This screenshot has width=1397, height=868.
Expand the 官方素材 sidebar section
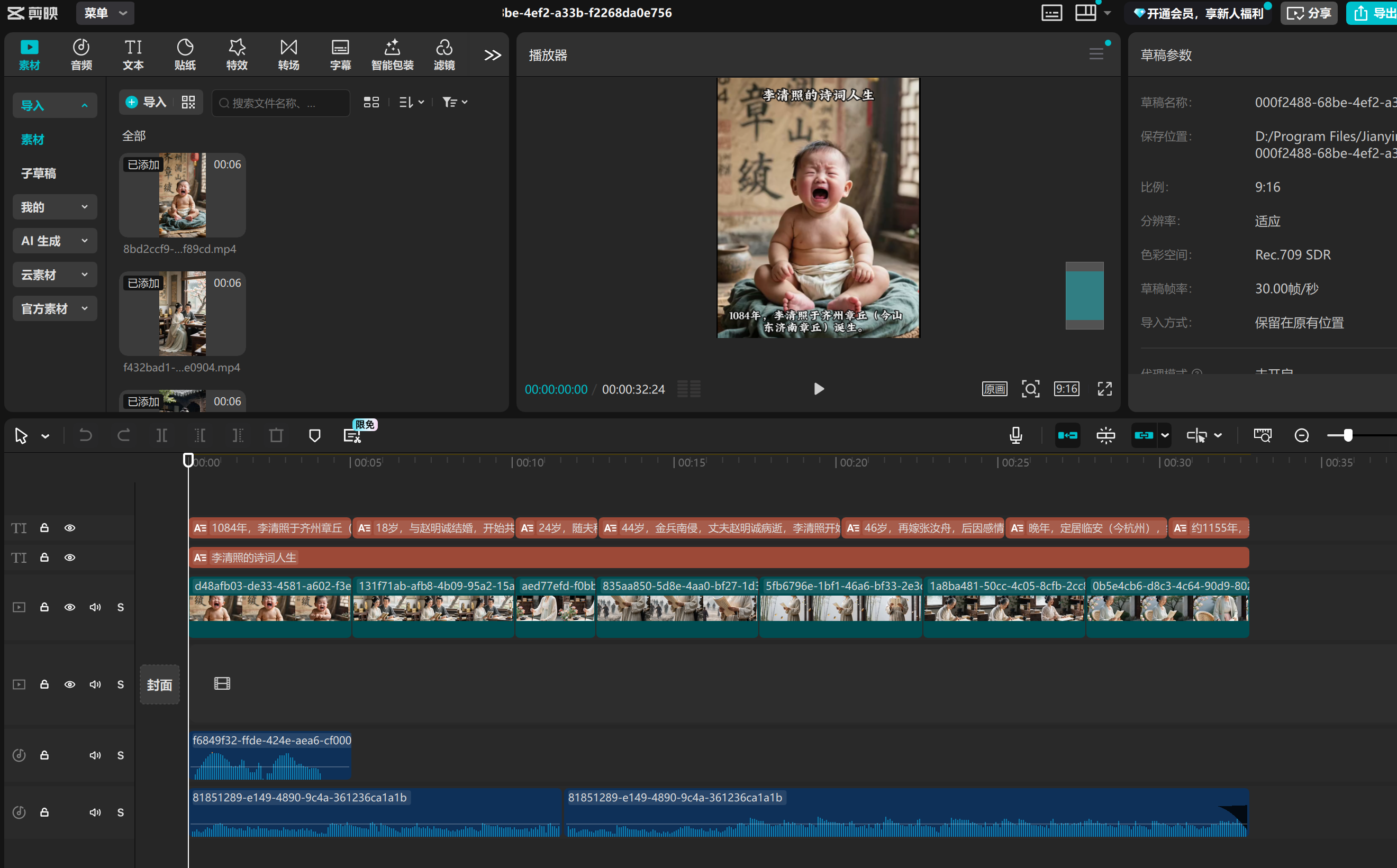tap(55, 308)
